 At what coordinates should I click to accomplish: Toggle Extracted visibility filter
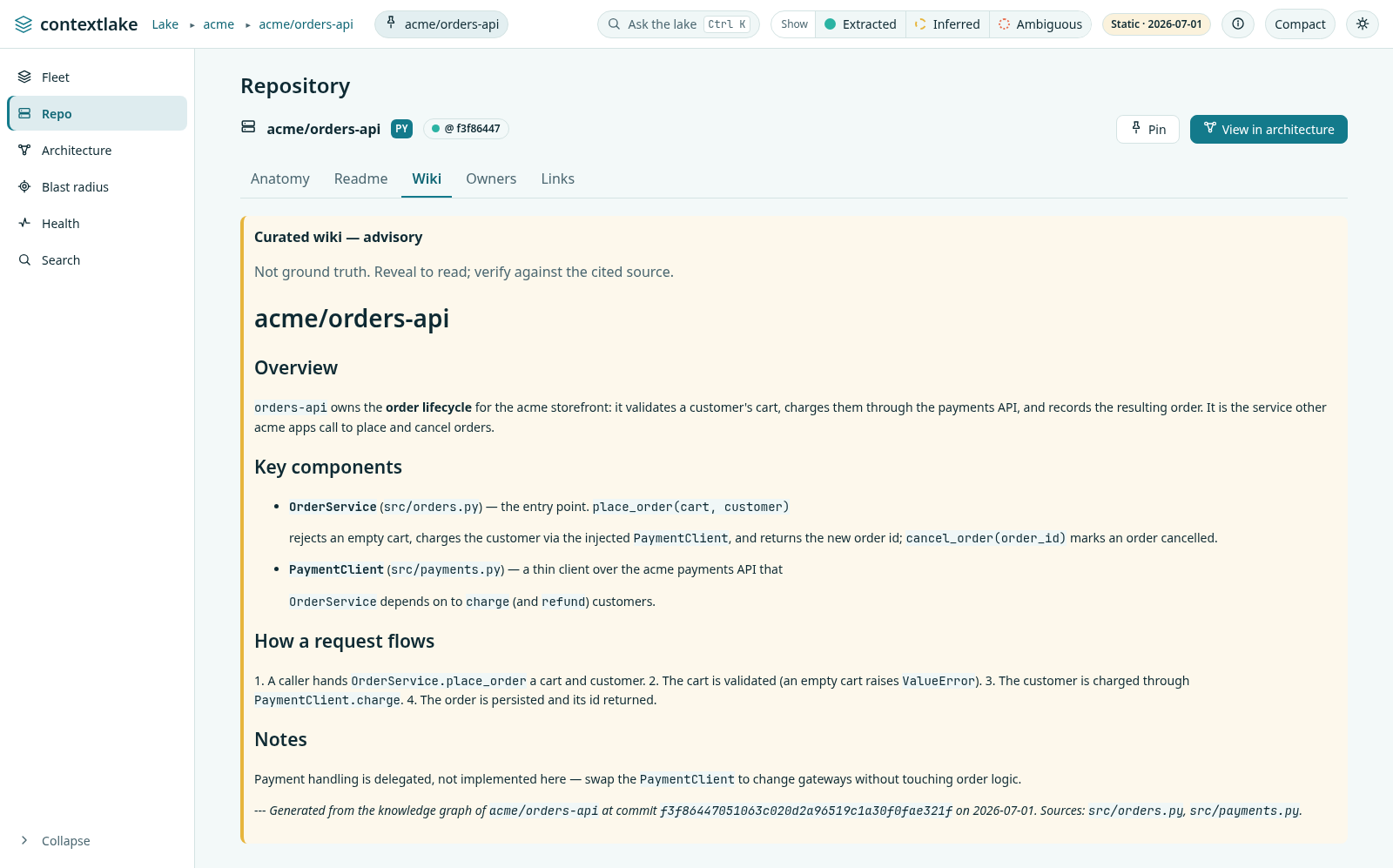click(860, 24)
